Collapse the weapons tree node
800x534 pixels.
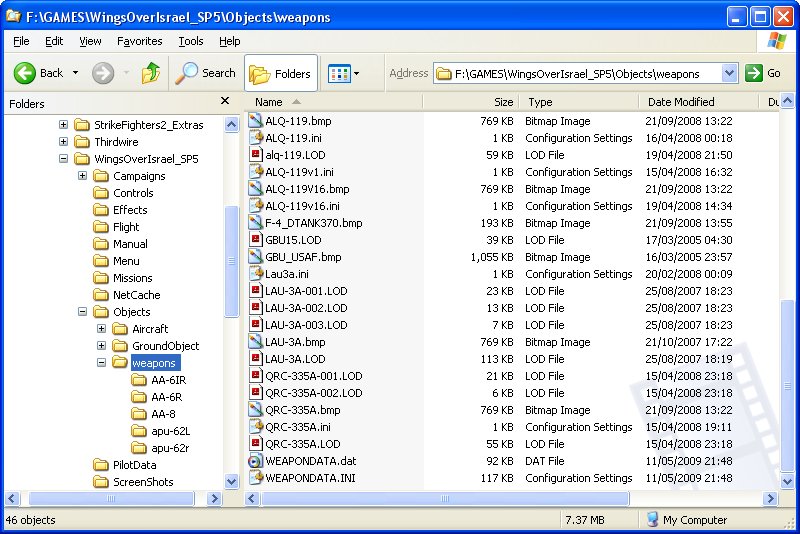[101, 363]
